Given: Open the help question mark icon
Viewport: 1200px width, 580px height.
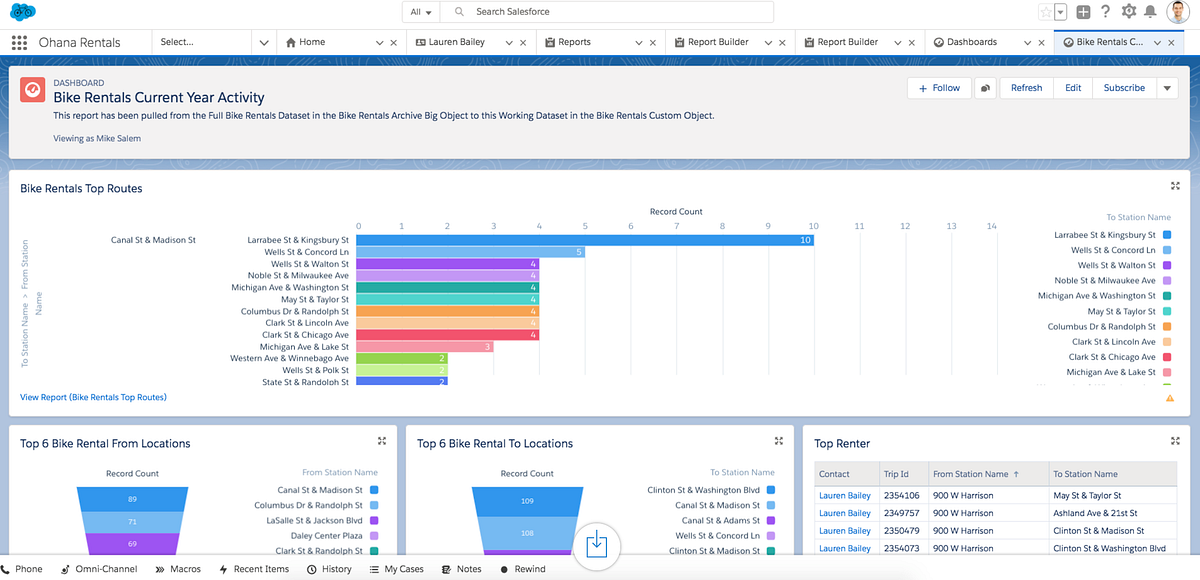Looking at the screenshot, I should (1105, 12).
